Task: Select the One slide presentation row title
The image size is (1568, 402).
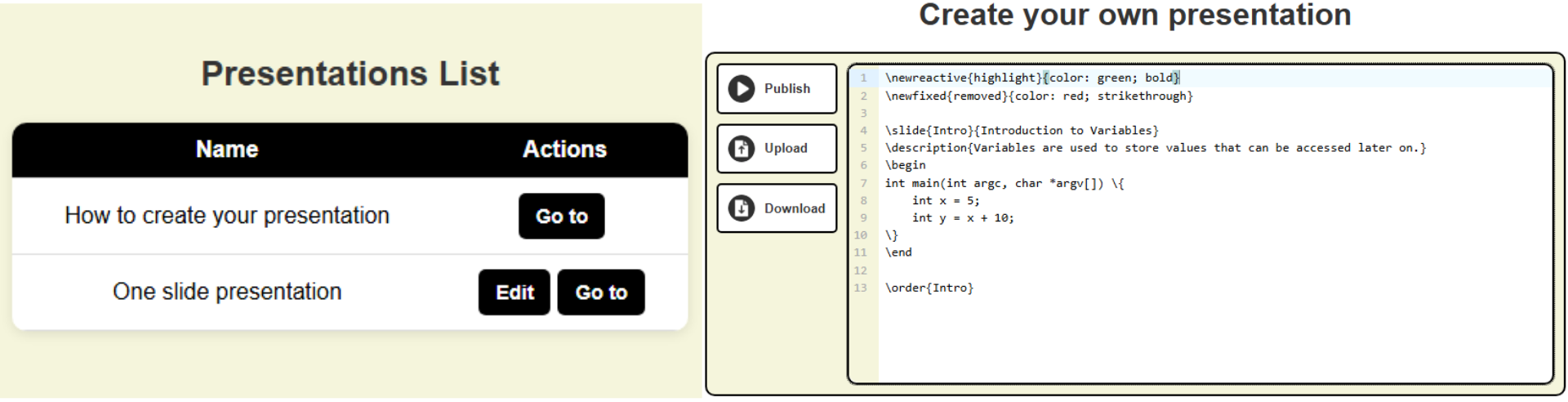Action: coord(227,292)
